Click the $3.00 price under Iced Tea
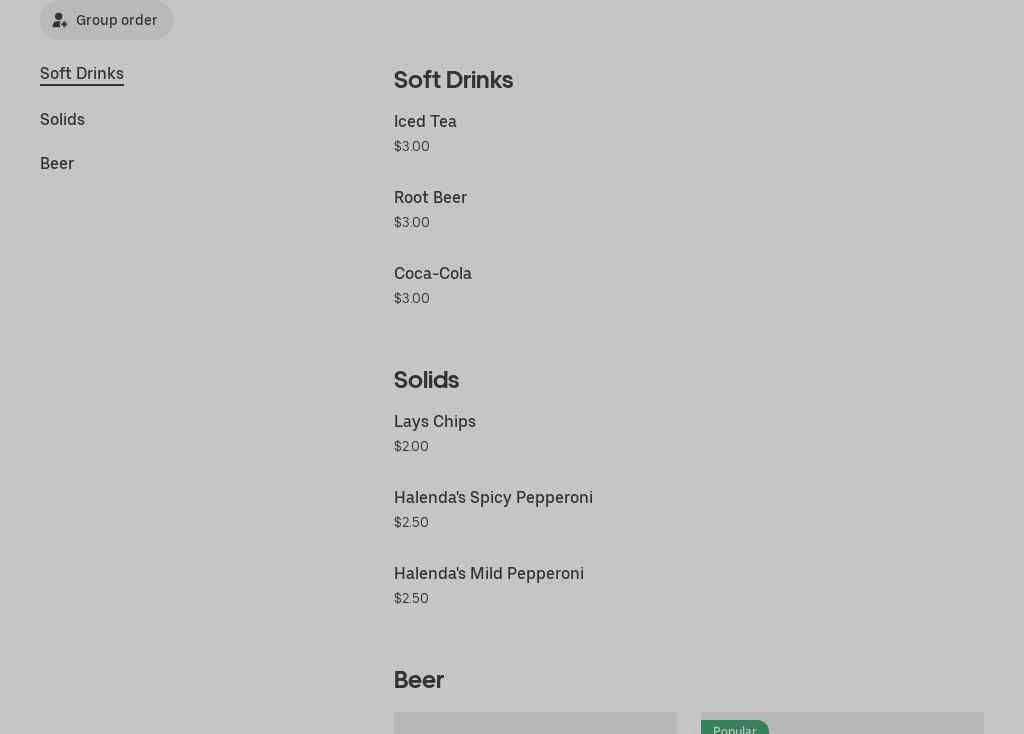The height and width of the screenshot is (734, 1024). coord(411,146)
